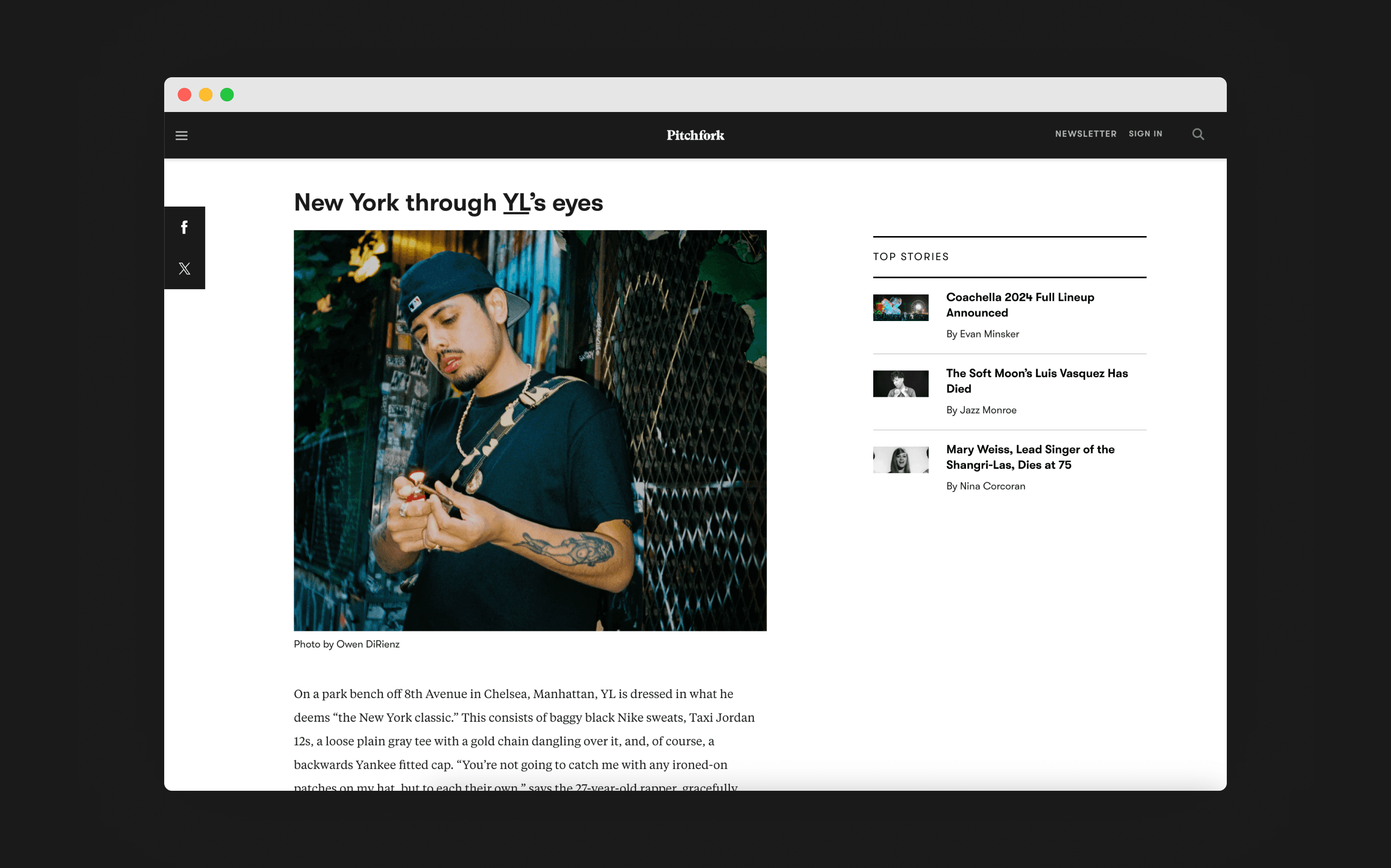The height and width of the screenshot is (868, 1391).
Task: Click the search magnifier icon
Action: pyautogui.click(x=1198, y=134)
